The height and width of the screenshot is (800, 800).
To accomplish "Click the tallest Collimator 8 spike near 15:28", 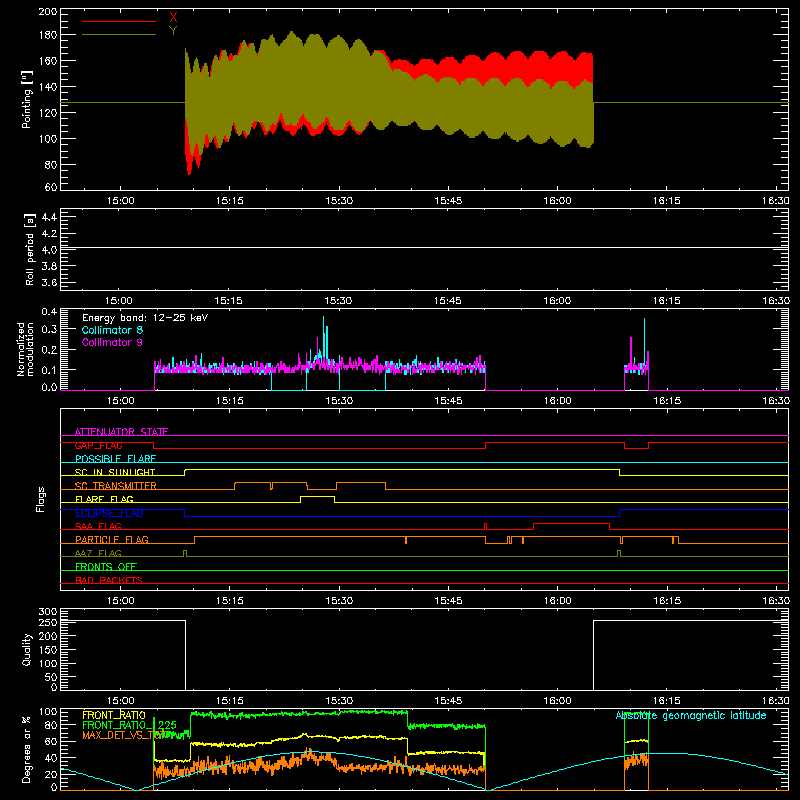I will pyautogui.click(x=323, y=337).
